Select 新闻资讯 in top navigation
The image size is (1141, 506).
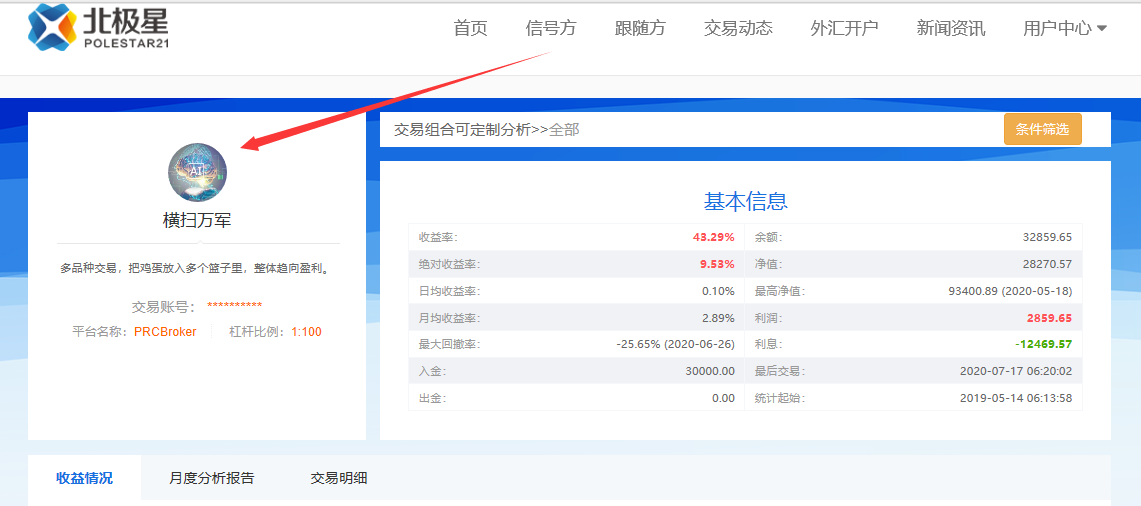950,28
